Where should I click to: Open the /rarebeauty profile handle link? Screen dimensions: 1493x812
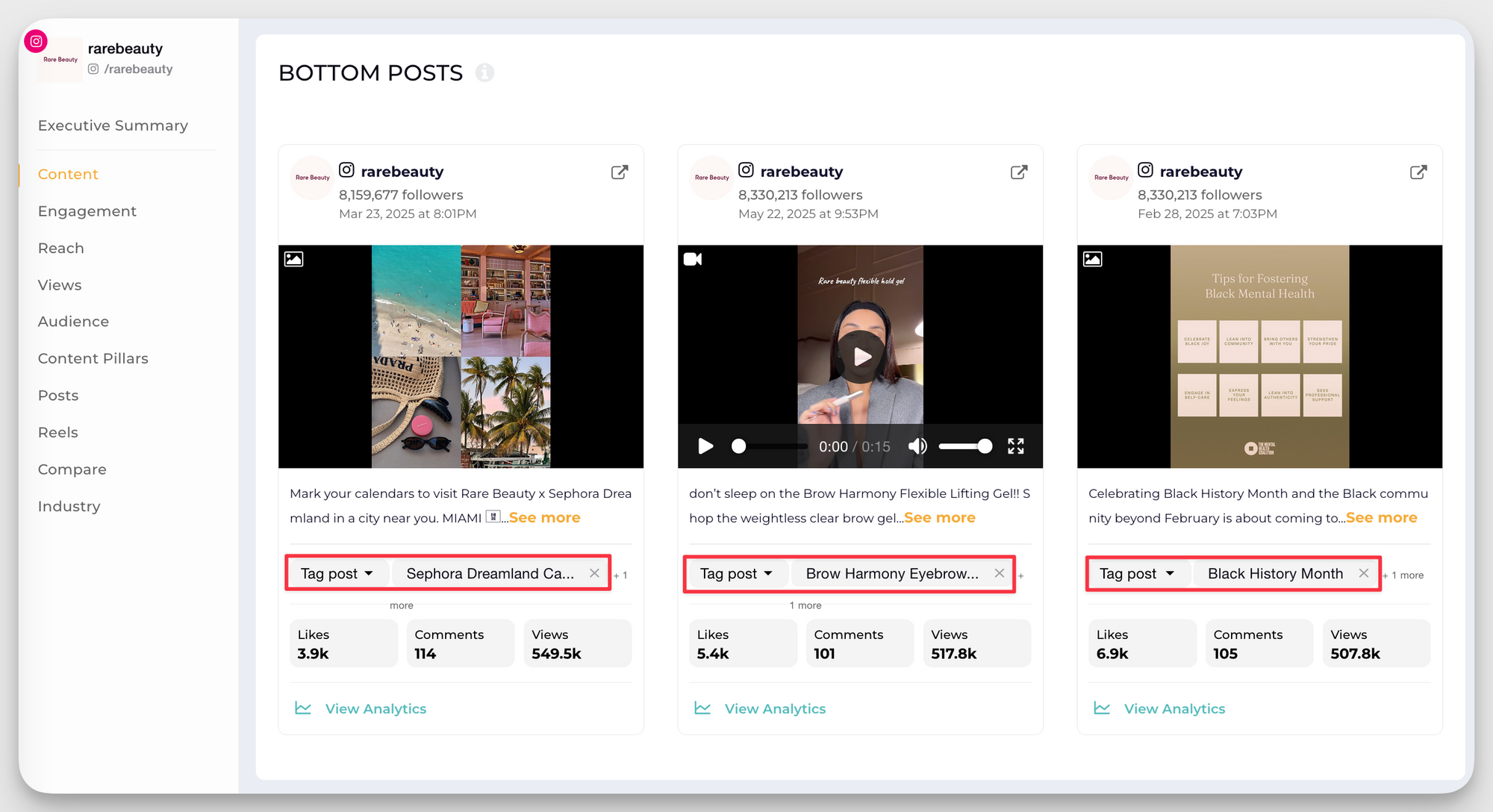138,69
